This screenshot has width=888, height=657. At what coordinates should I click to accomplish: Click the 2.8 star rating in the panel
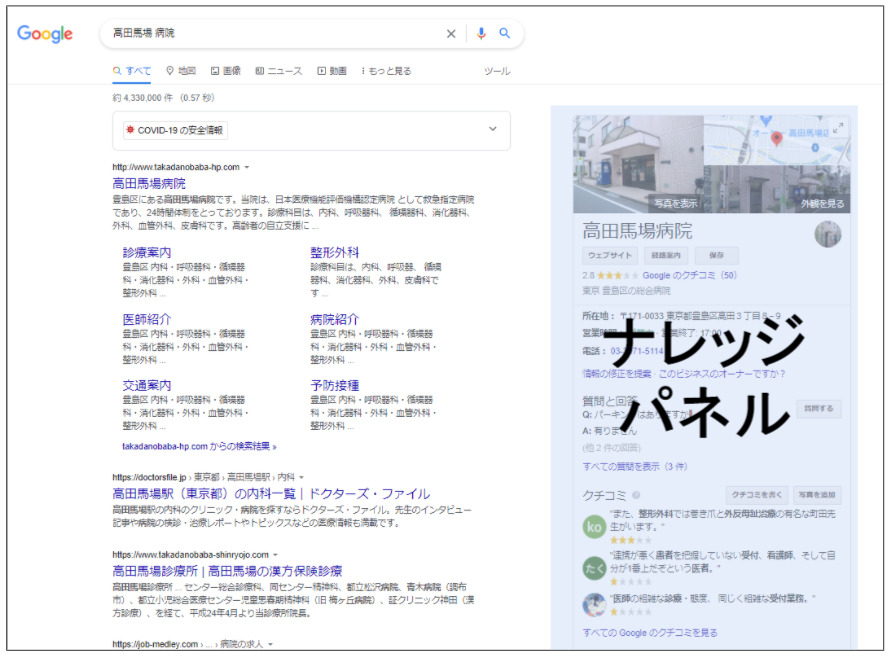pos(611,276)
